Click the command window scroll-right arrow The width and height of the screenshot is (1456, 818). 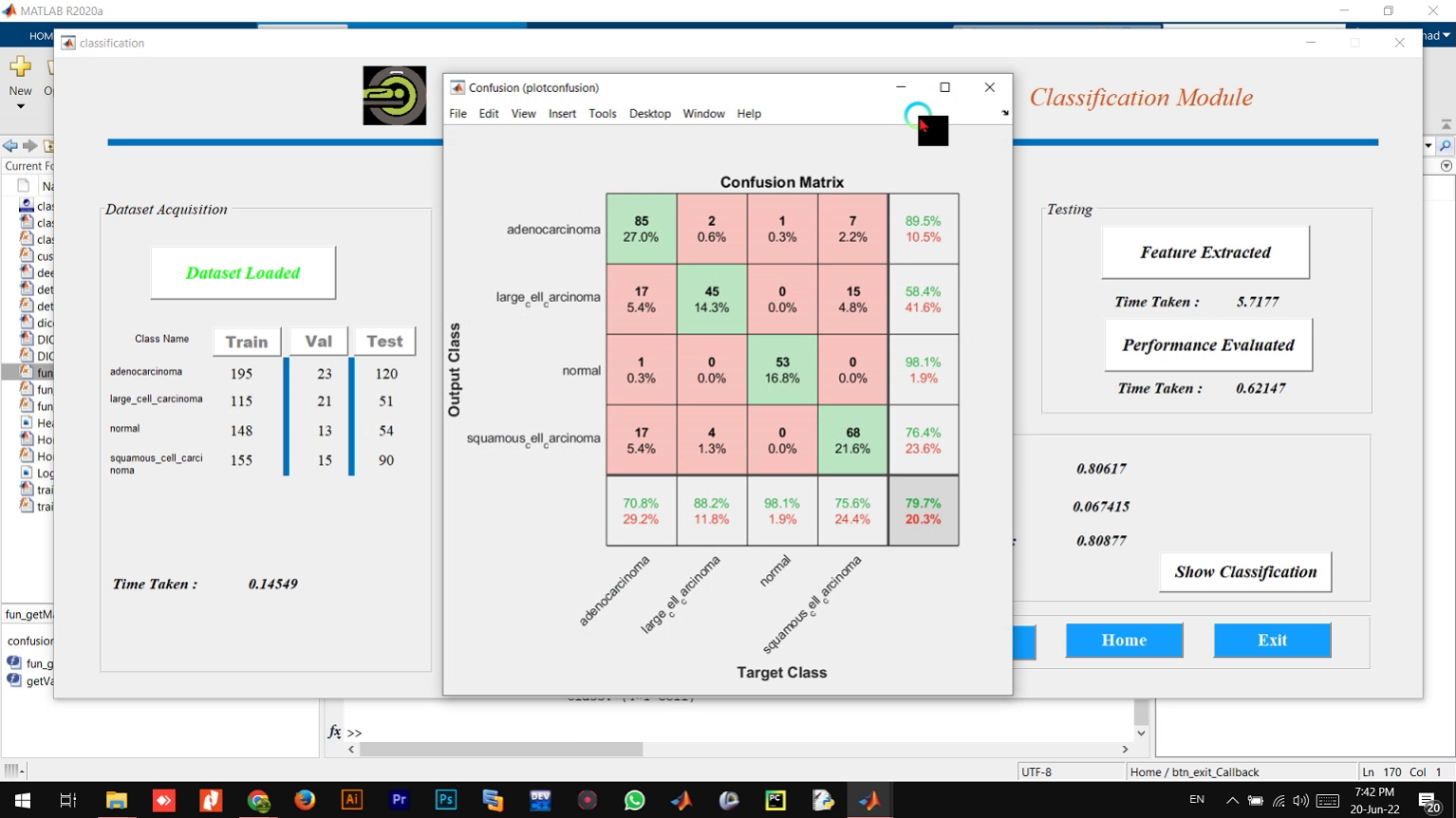(x=1125, y=749)
